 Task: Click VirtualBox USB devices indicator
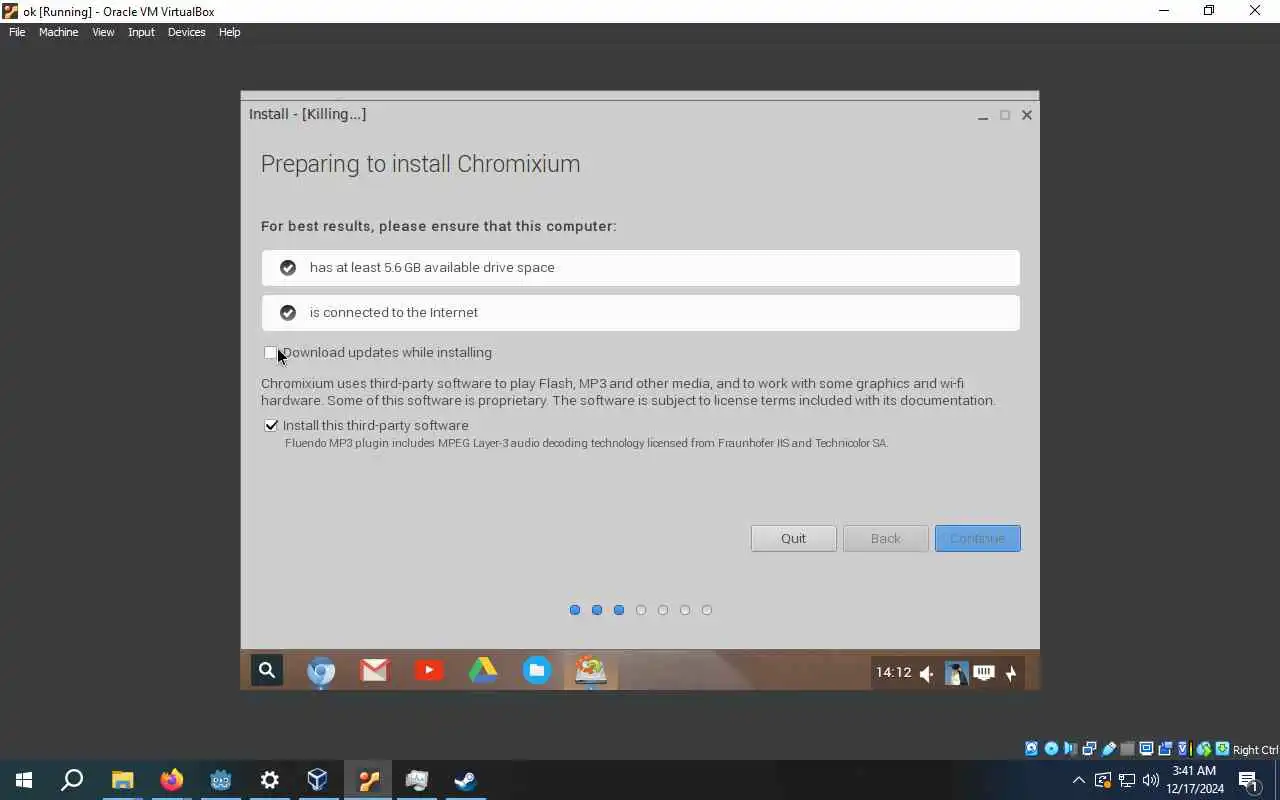point(1108,749)
